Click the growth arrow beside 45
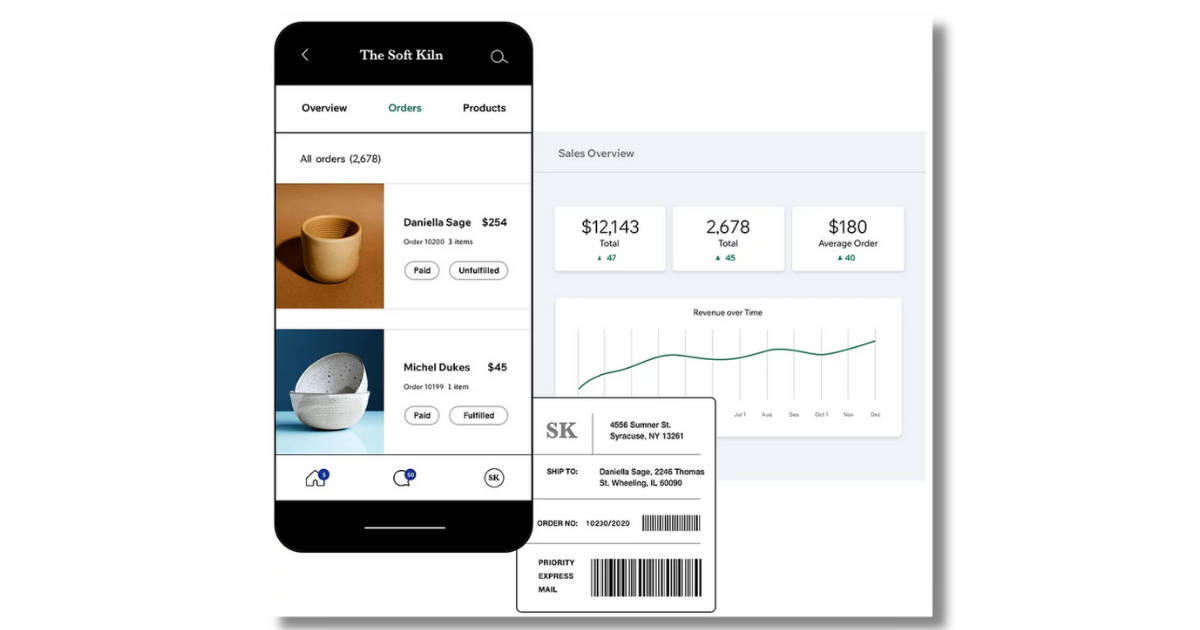 pyautogui.click(x=716, y=258)
